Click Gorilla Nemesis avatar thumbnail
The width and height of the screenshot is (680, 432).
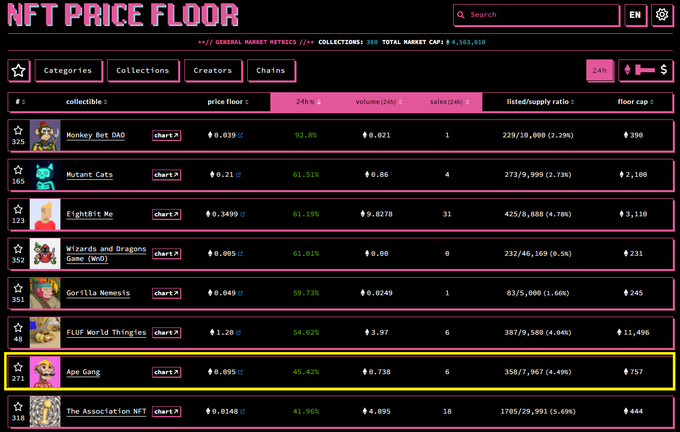tap(45, 293)
